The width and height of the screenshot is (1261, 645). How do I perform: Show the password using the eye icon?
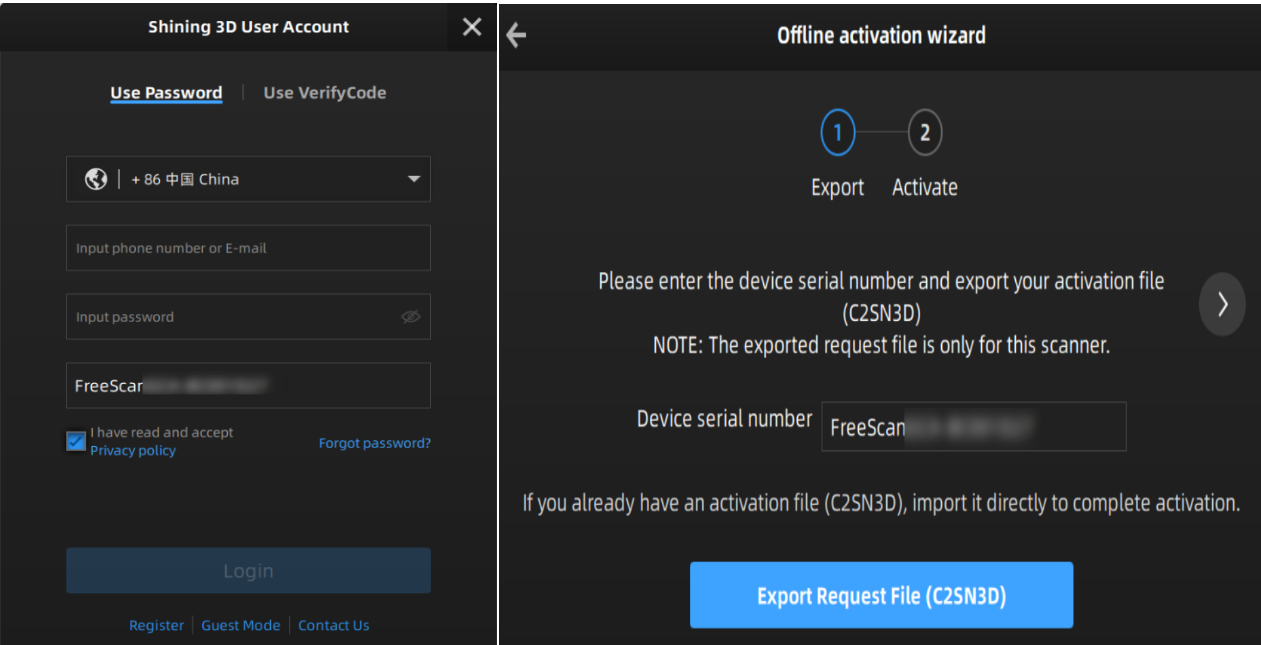point(410,317)
